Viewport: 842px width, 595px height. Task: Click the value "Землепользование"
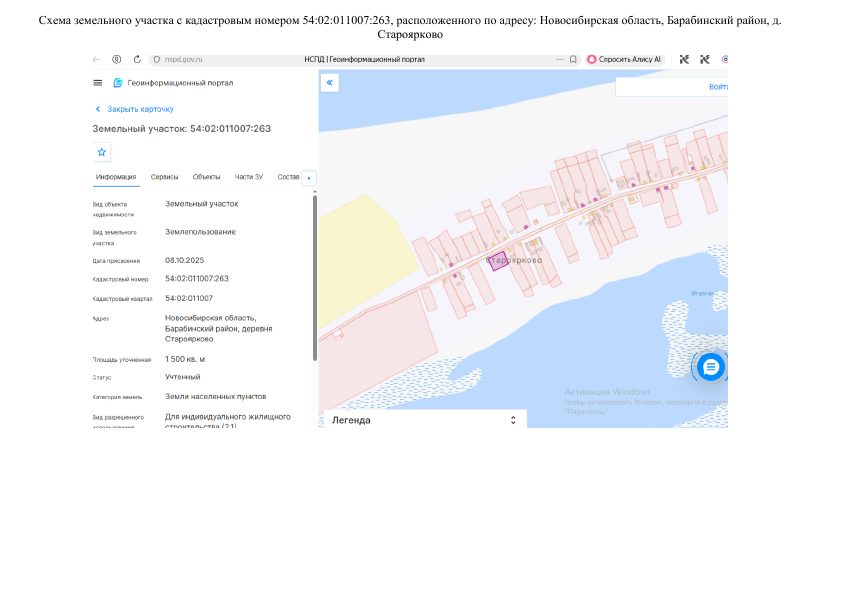tap(200, 232)
